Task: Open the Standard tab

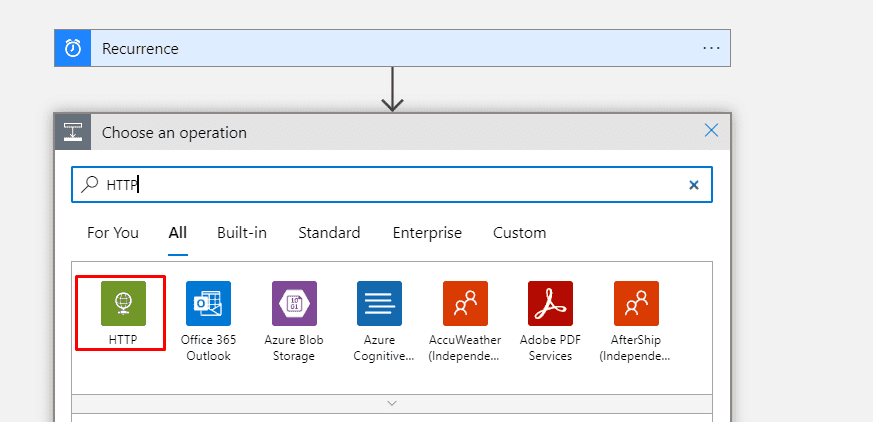Action: 329,233
